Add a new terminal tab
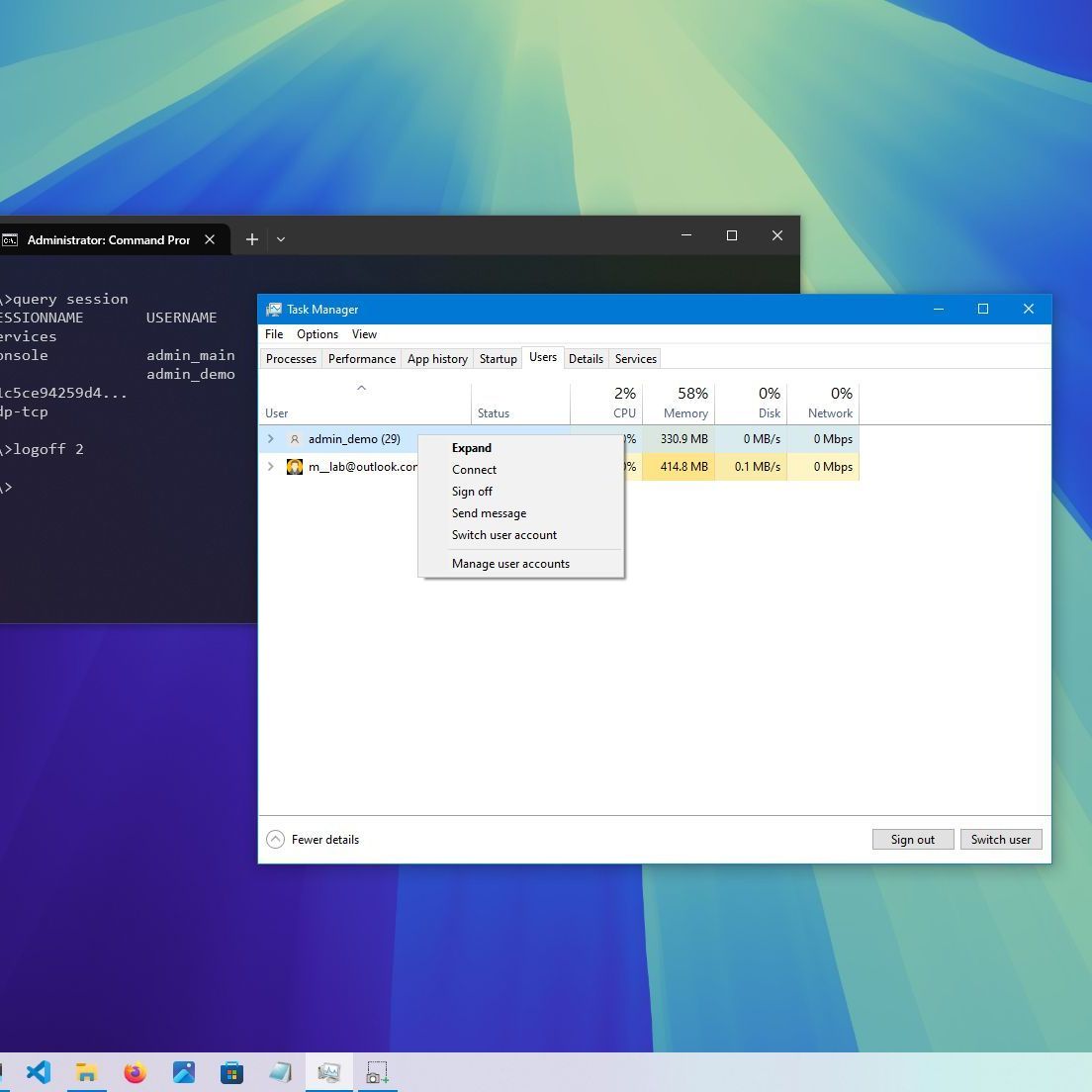 pos(252,239)
